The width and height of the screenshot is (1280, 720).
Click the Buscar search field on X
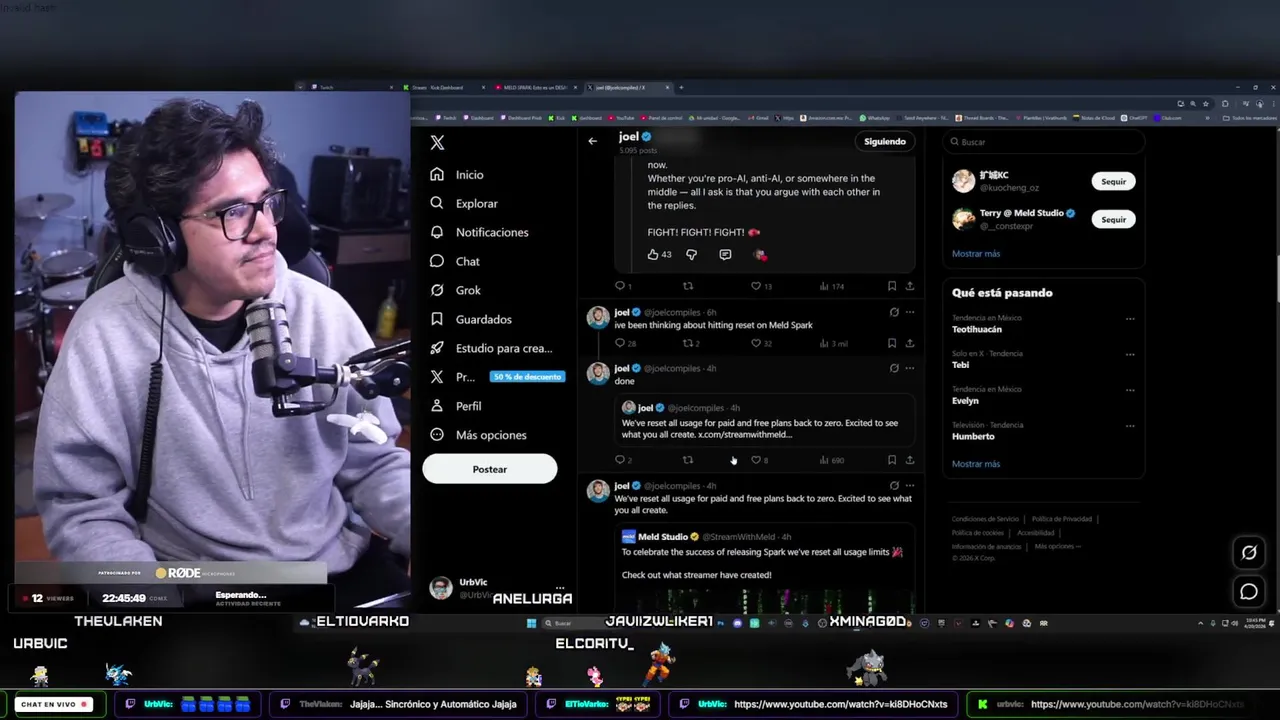tap(1043, 142)
